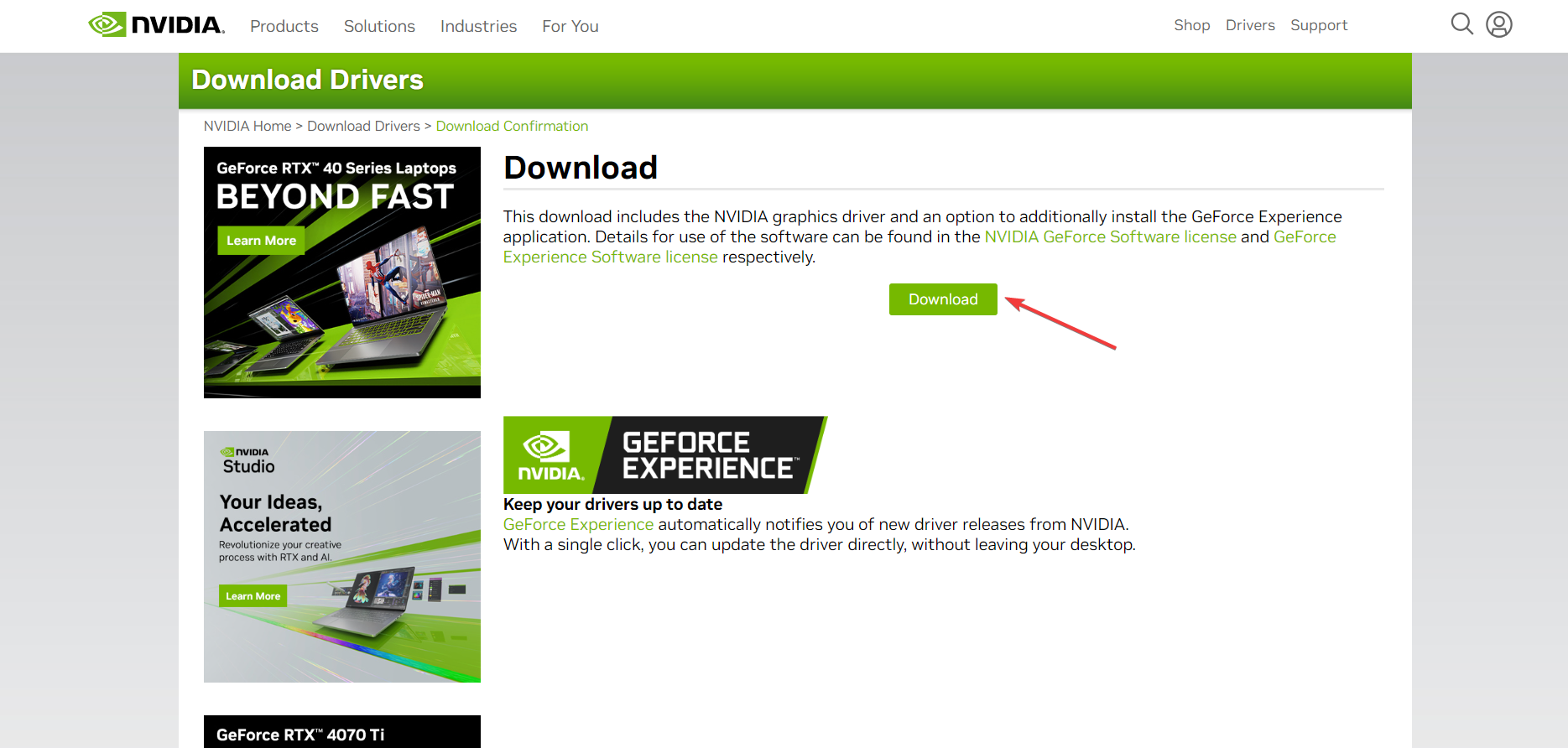
Task: Click the large Download page heading
Action: click(581, 168)
